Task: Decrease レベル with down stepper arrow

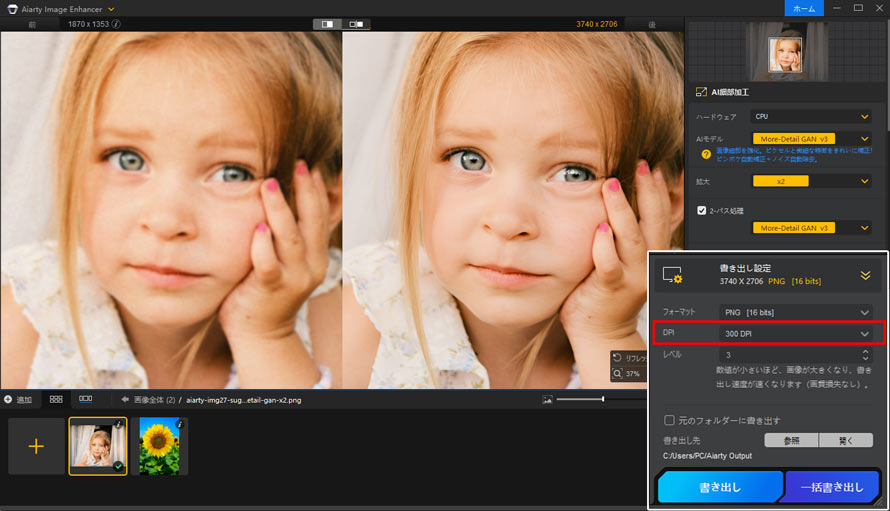Action: (865, 359)
